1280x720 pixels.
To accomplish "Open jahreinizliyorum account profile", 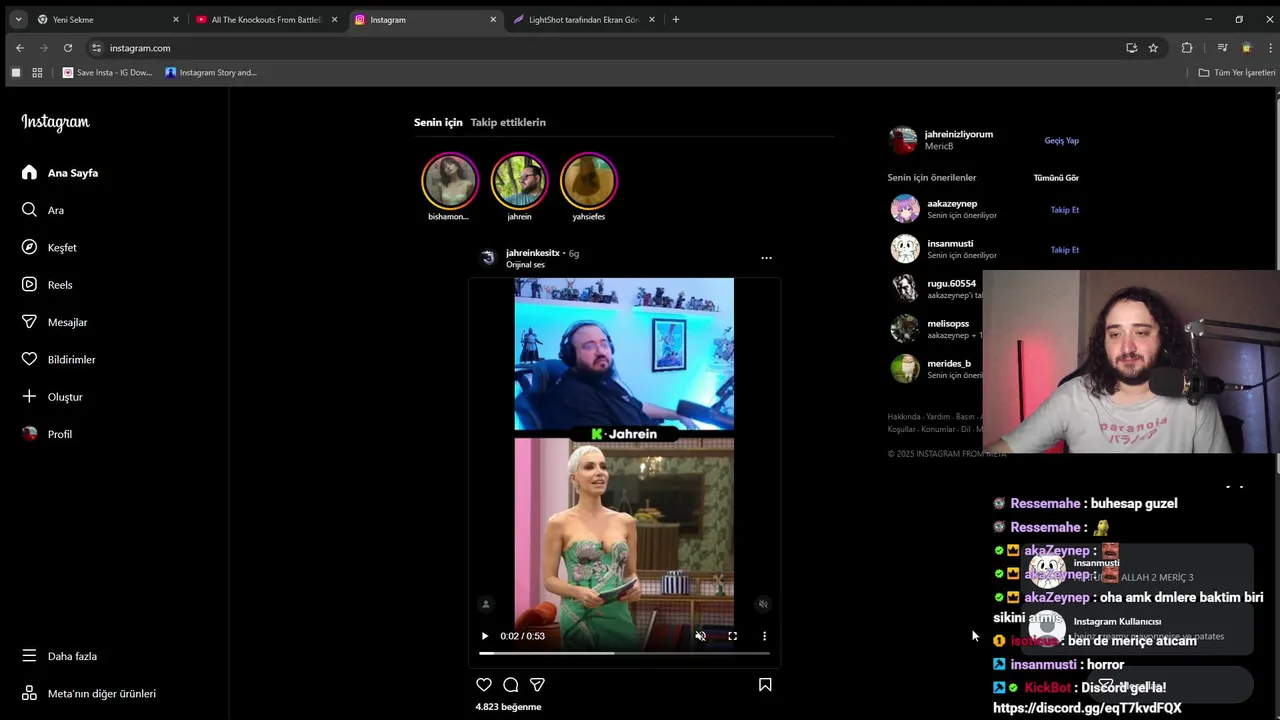I will pyautogui.click(x=959, y=134).
